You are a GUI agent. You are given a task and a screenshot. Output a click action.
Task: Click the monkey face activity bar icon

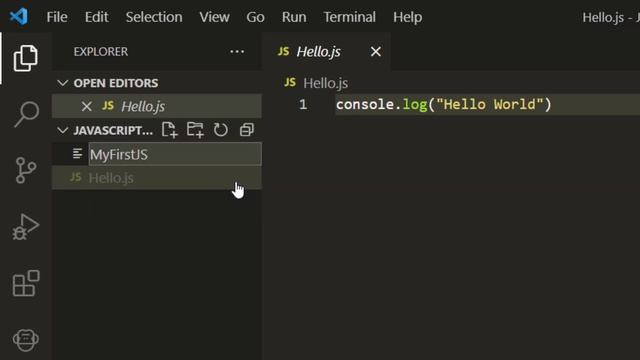click(26, 340)
